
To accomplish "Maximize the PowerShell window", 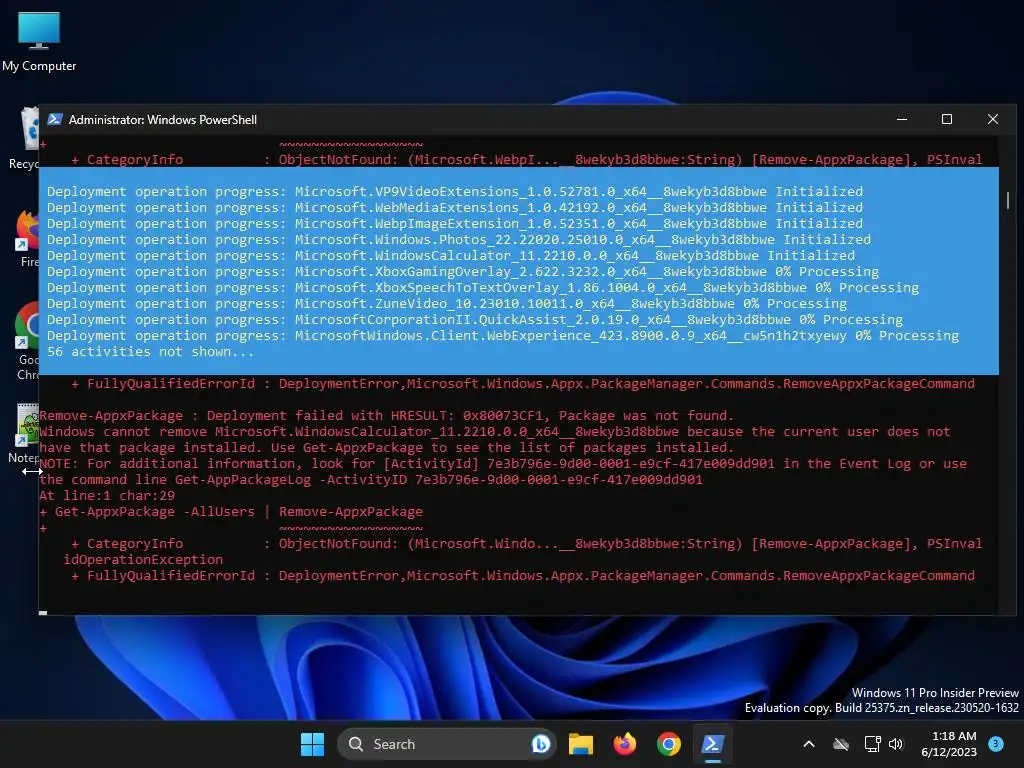I will coord(947,120).
